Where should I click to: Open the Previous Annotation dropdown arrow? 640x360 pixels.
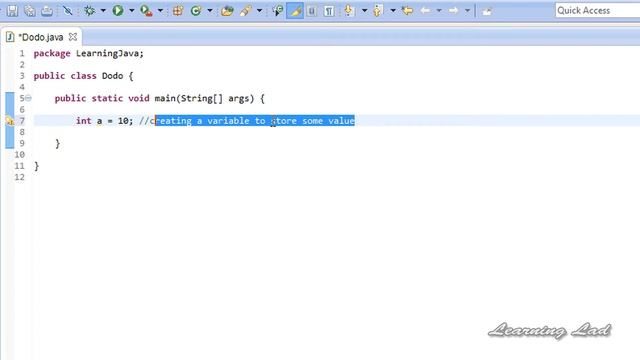(x=393, y=11)
